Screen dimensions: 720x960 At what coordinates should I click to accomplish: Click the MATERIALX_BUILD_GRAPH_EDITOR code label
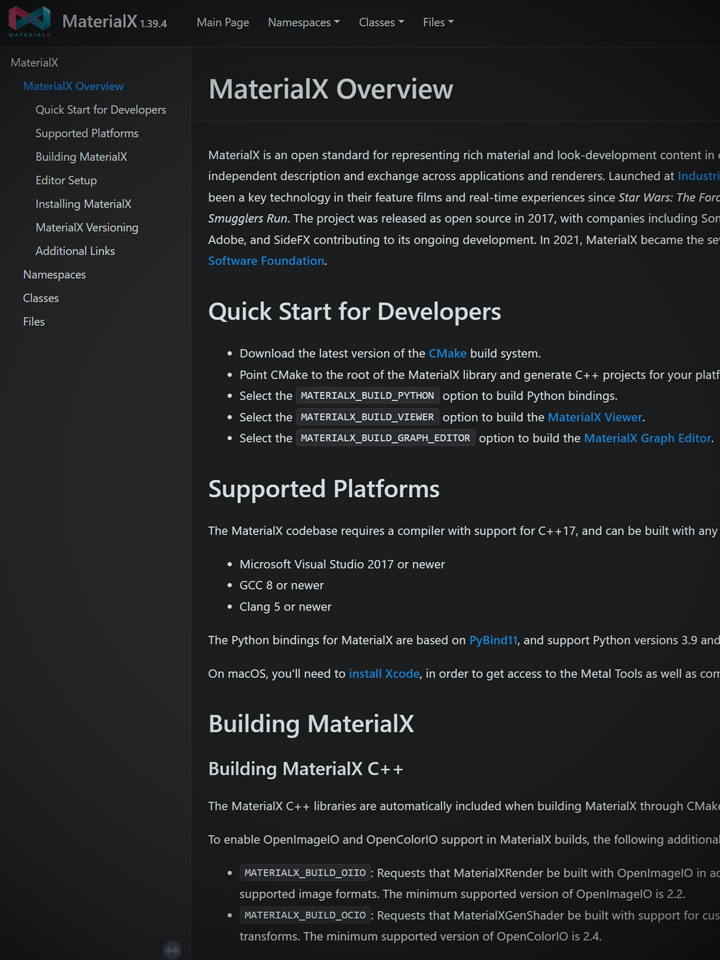click(x=386, y=438)
